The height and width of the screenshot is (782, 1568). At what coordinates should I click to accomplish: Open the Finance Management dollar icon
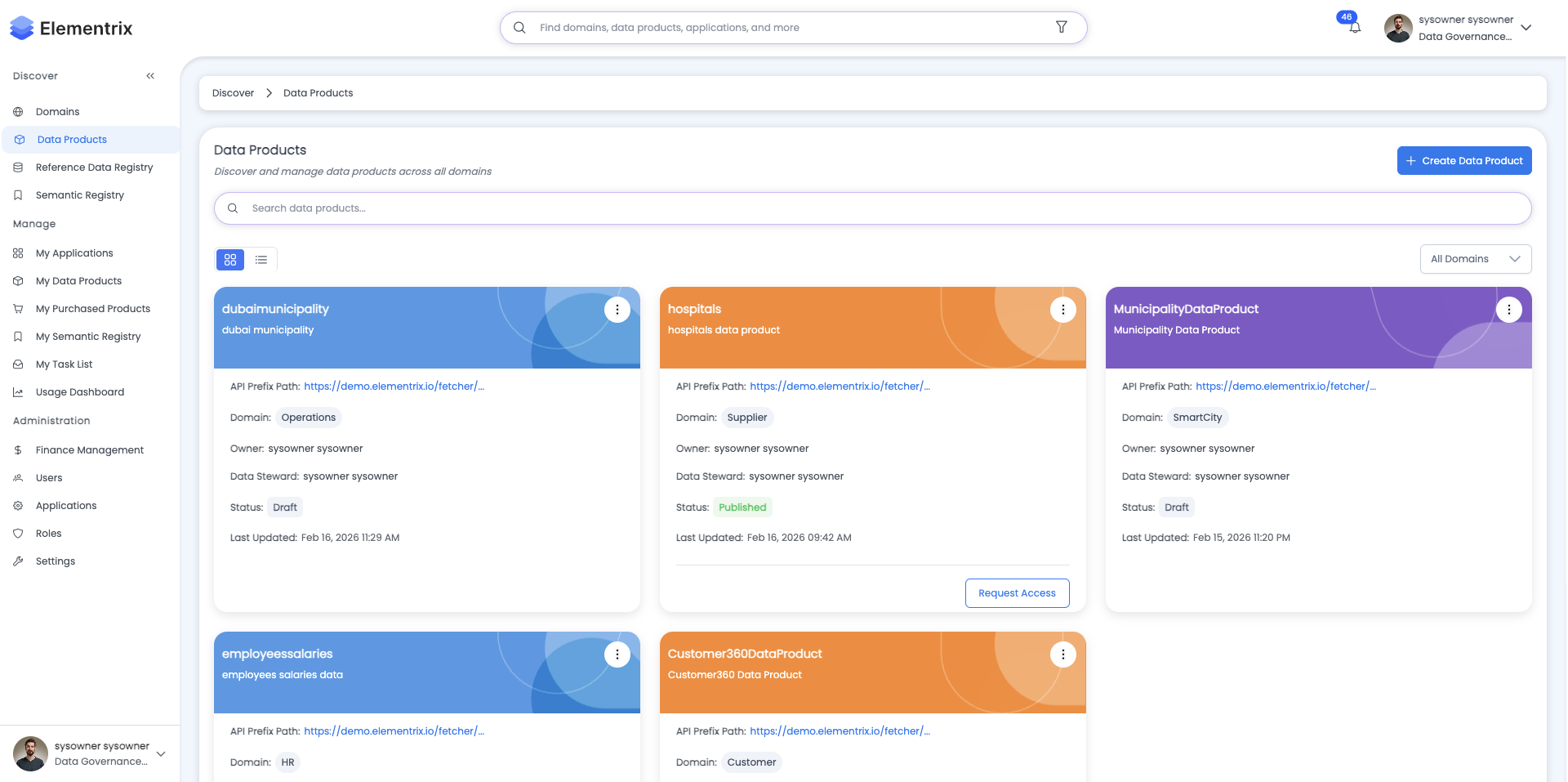[x=18, y=449]
